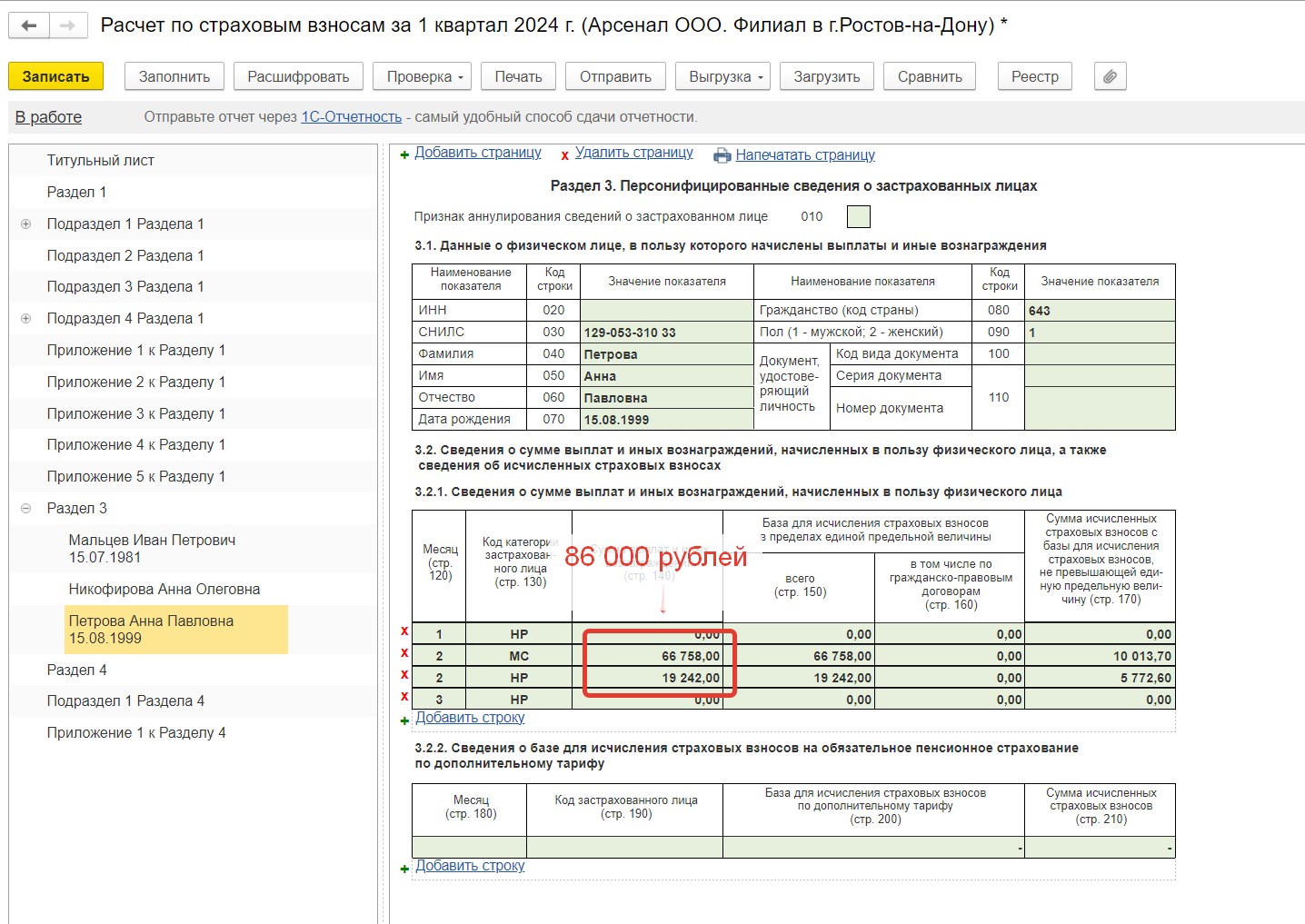Click the Фамилия field with Петрова

pos(666,353)
